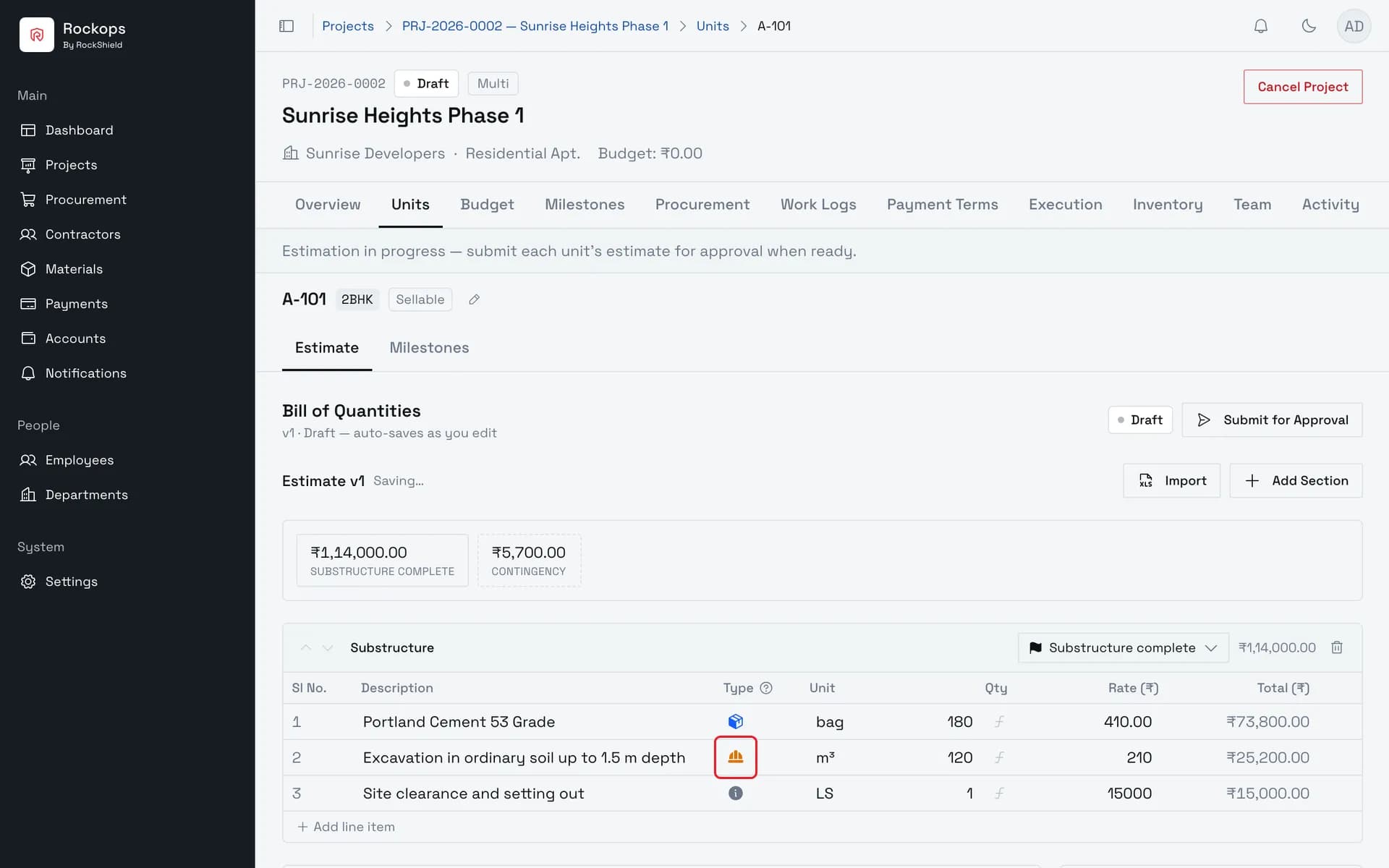Click the edit pencil next to A-101
The height and width of the screenshot is (868, 1389).
click(x=474, y=299)
